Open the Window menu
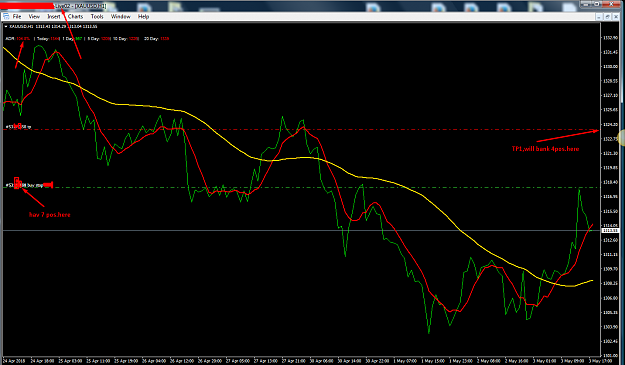 [120, 16]
